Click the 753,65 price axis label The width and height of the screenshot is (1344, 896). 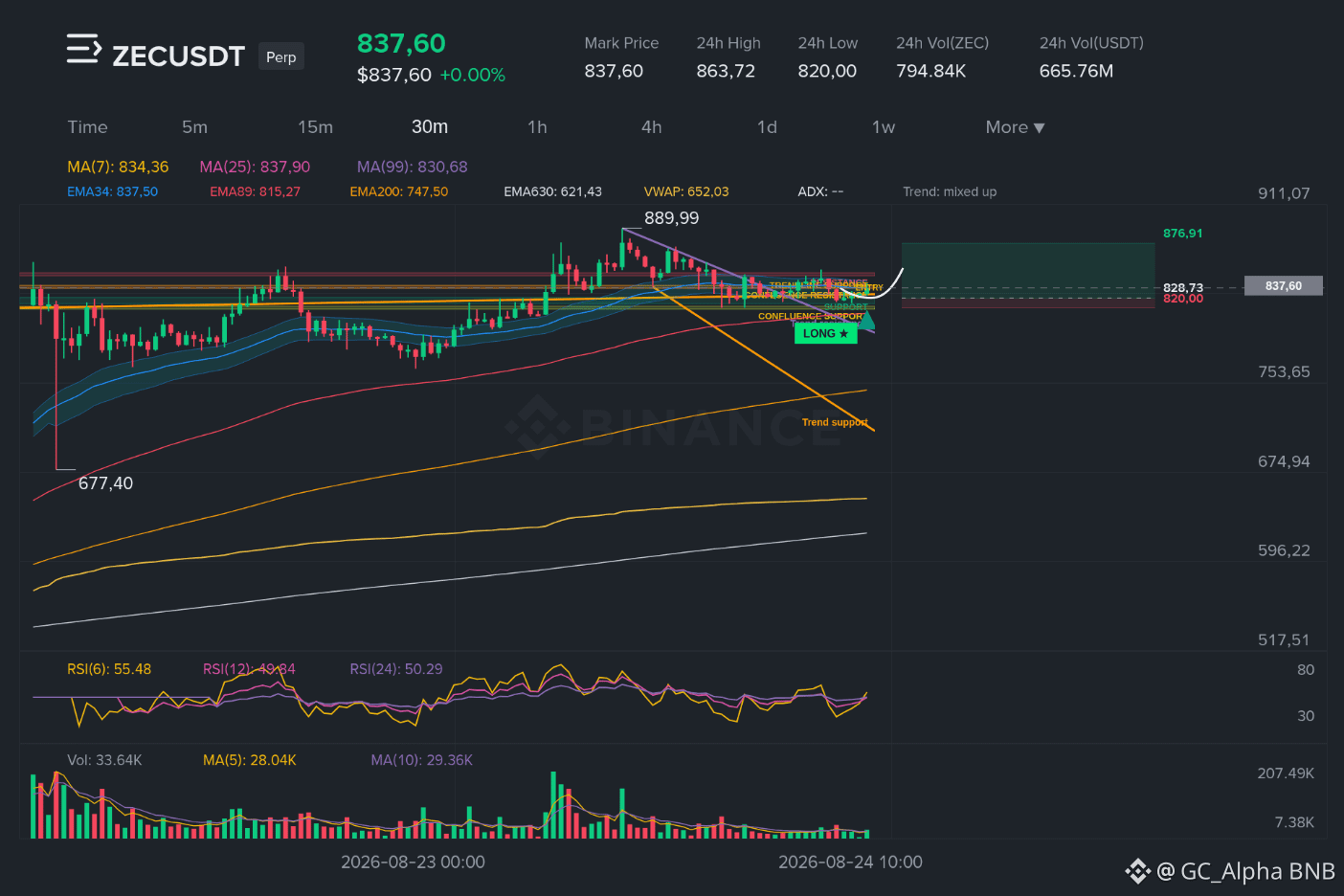(1284, 372)
